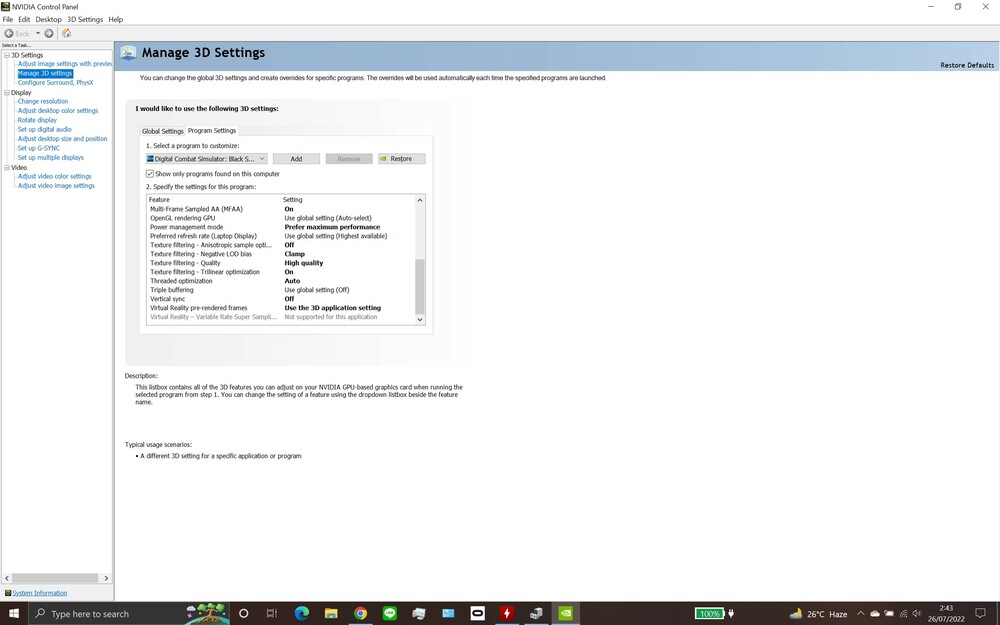
Task: Select the Trilinear optimization row
Action: coord(281,272)
